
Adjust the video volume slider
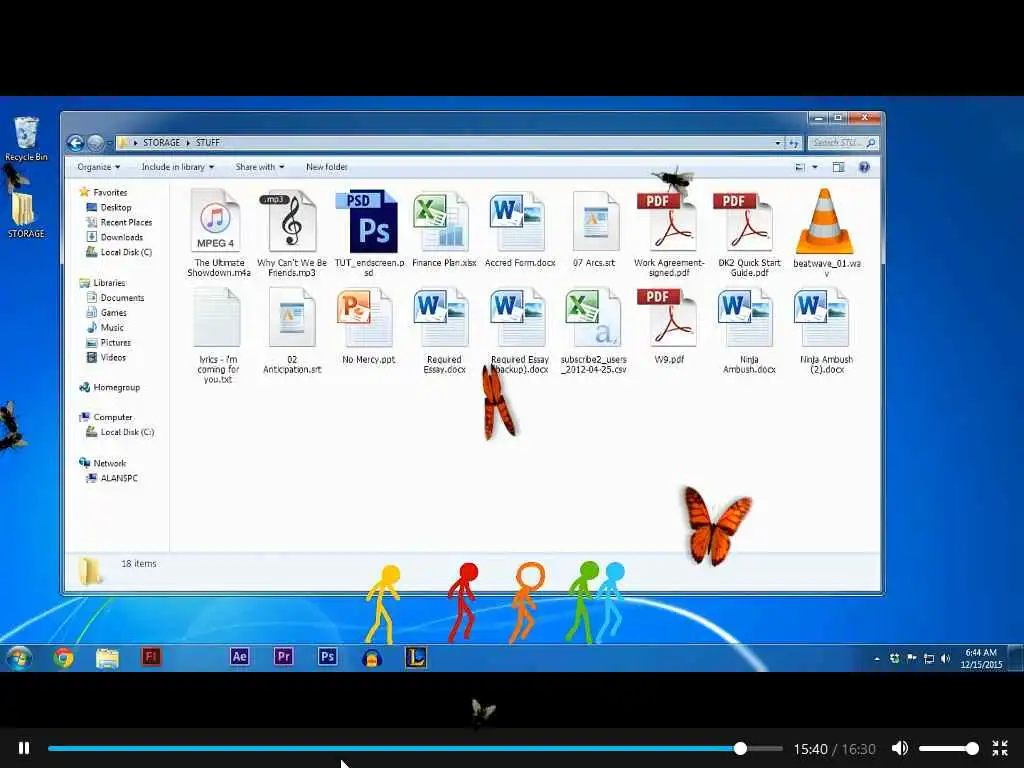click(948, 748)
